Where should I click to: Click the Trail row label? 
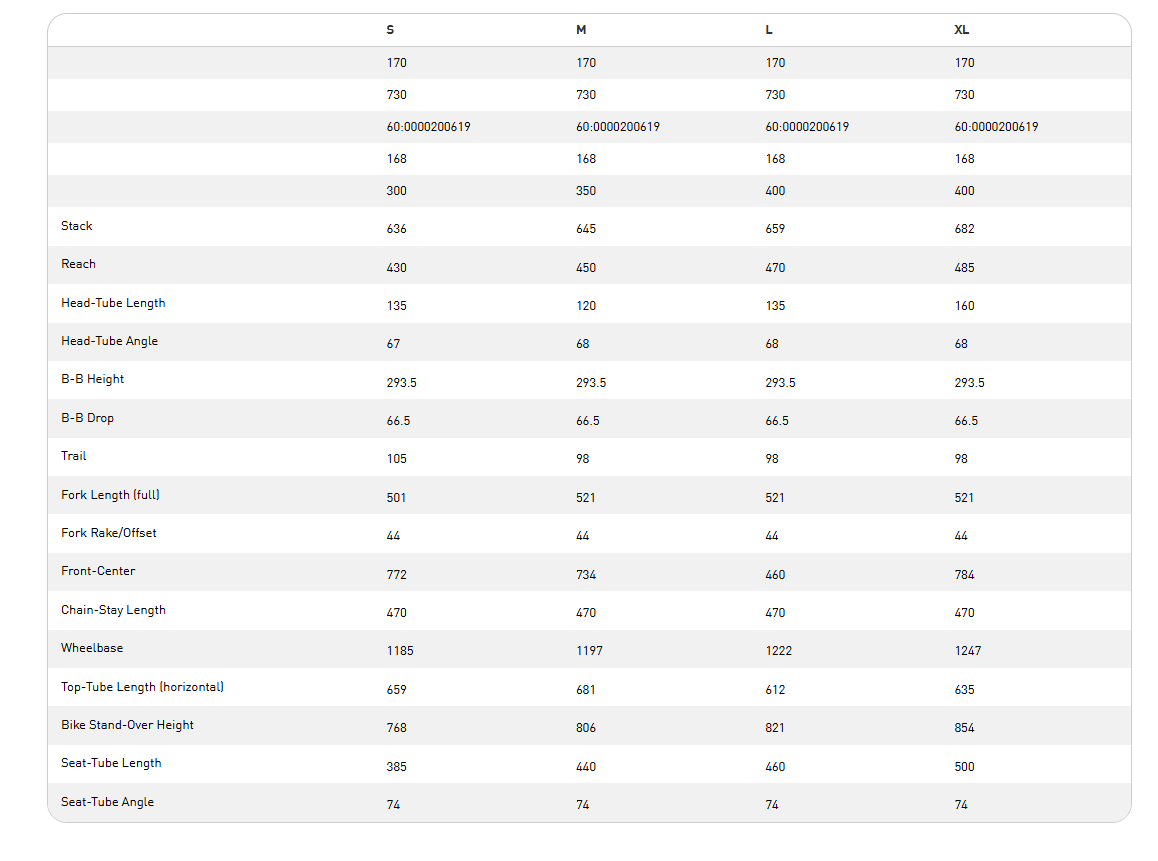[74, 456]
